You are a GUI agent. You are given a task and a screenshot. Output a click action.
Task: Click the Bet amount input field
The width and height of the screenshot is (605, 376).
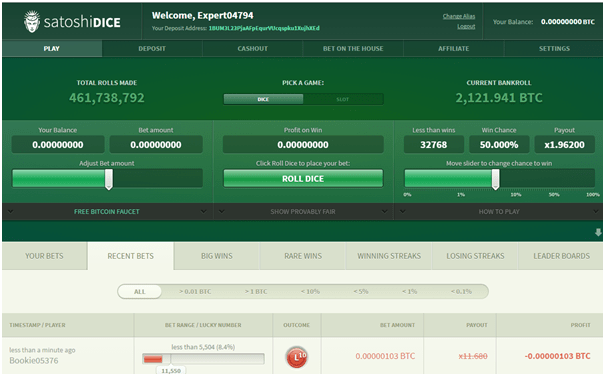coord(156,145)
